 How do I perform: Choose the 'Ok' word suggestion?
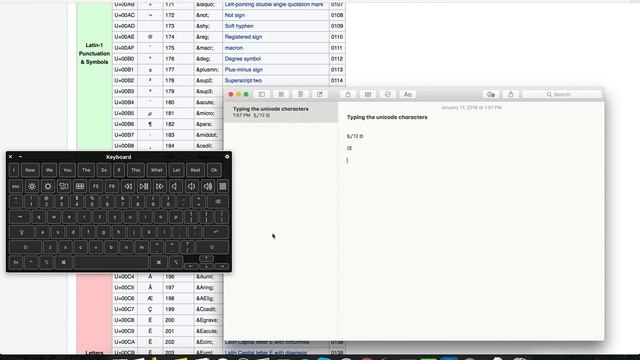coord(214,170)
